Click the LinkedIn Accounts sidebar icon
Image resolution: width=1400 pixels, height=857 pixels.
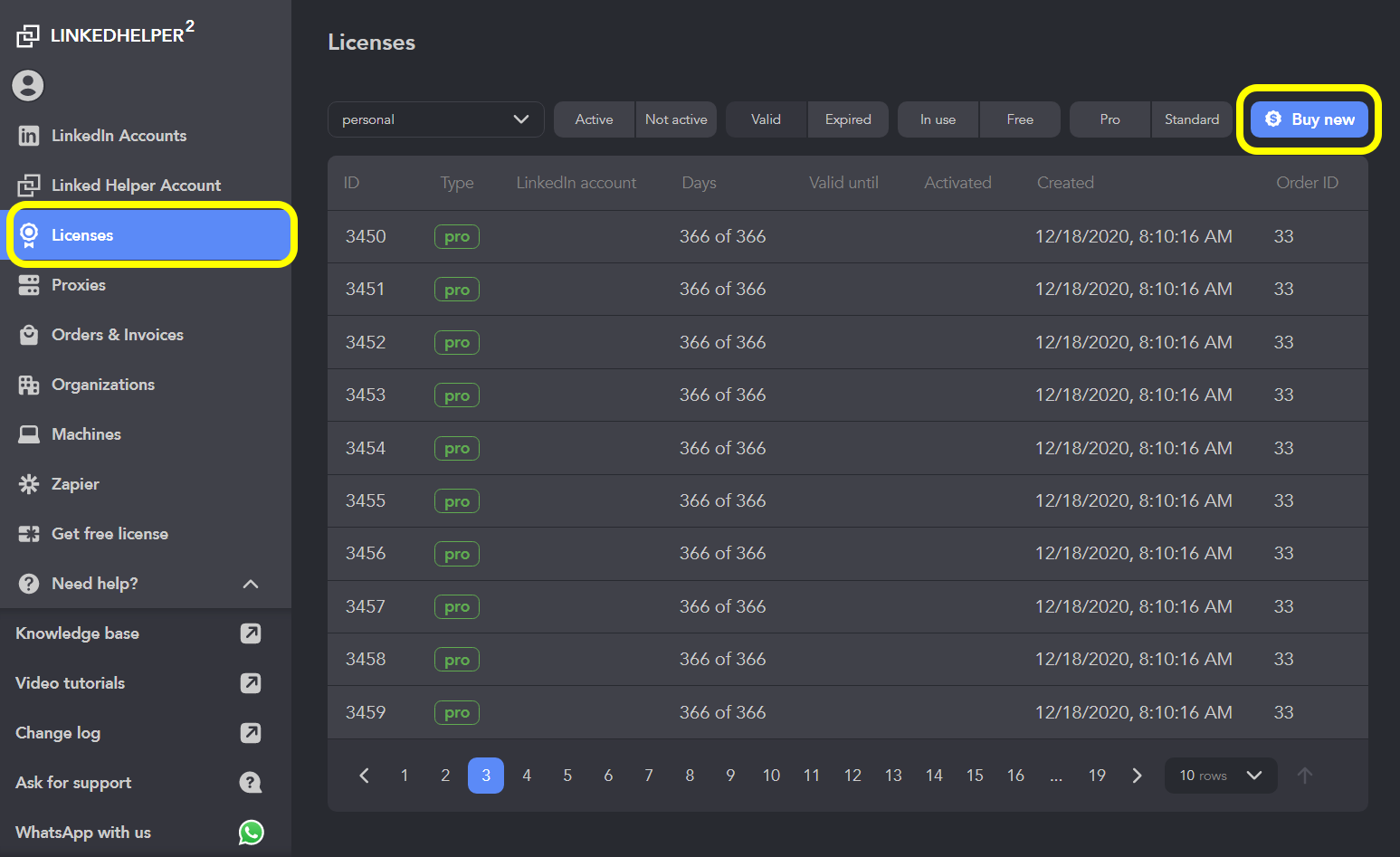pyautogui.click(x=29, y=136)
